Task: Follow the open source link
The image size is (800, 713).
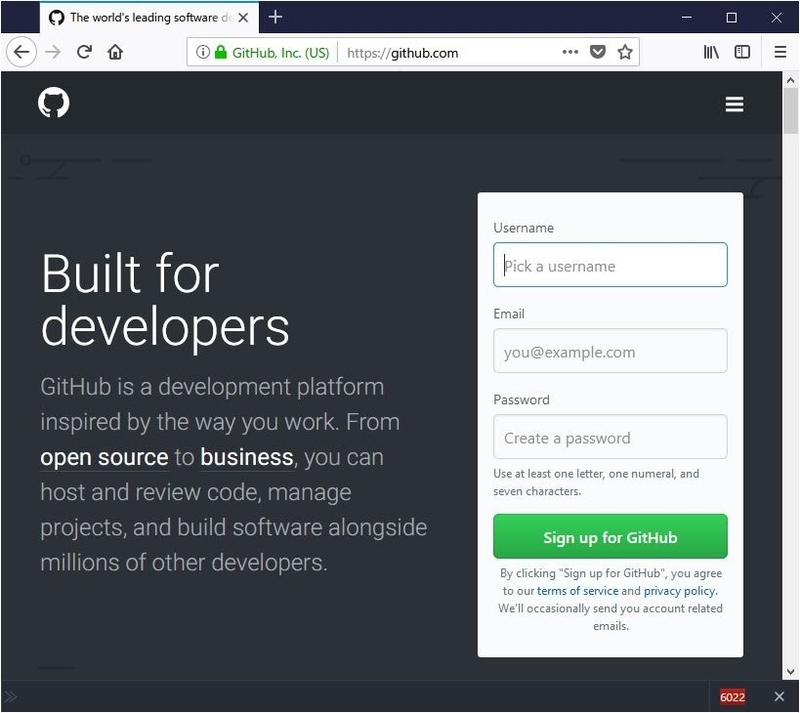Action: (x=104, y=458)
